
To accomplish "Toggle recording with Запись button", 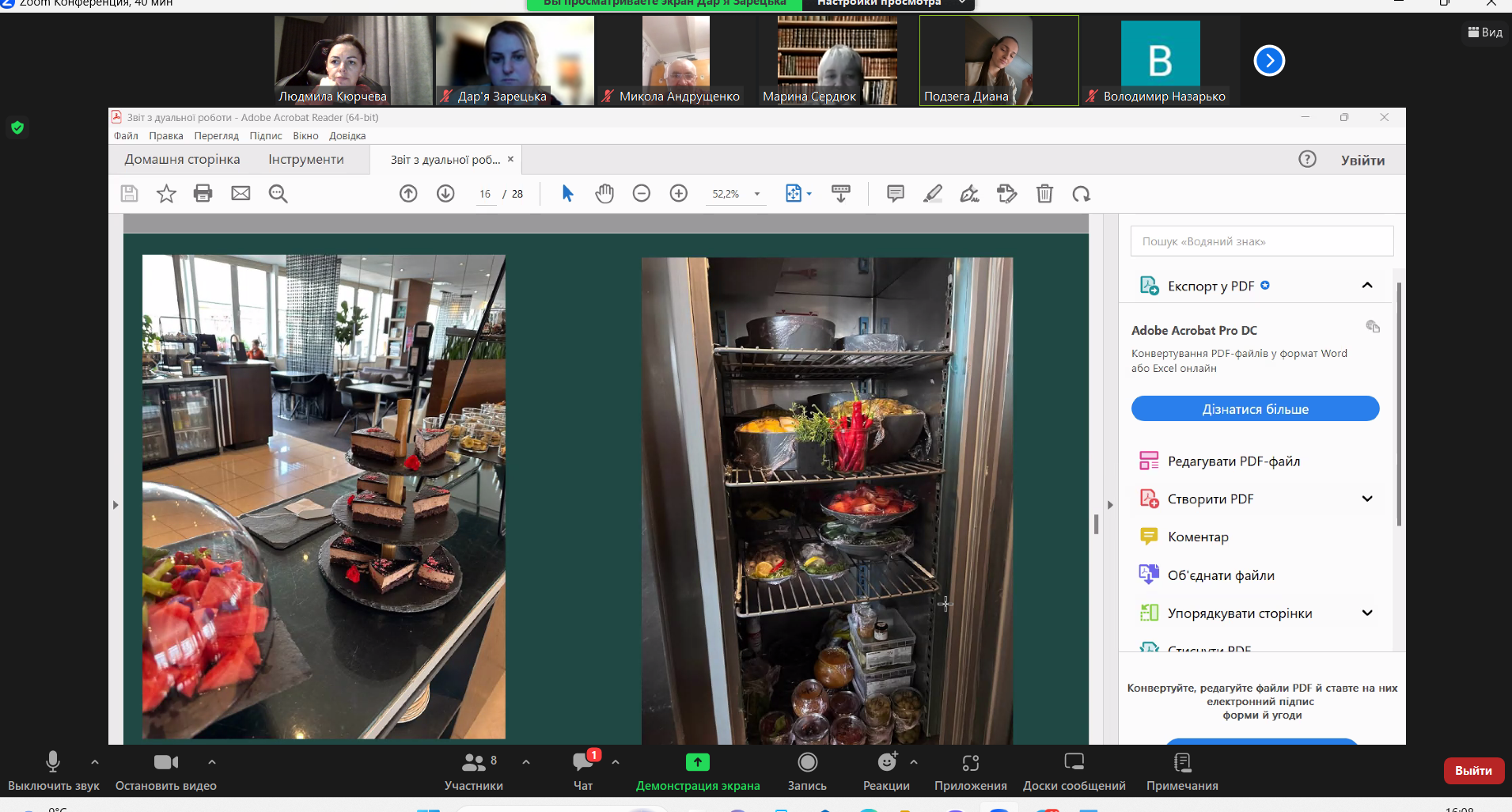I will 807,770.
